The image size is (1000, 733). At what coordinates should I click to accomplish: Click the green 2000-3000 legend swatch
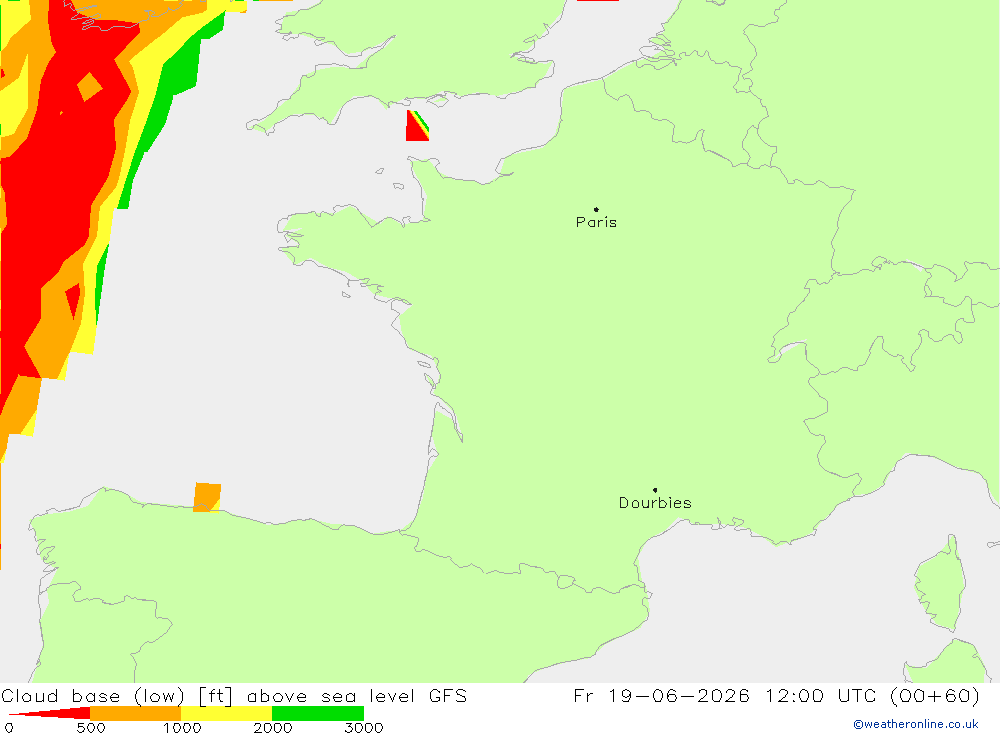click(318, 713)
